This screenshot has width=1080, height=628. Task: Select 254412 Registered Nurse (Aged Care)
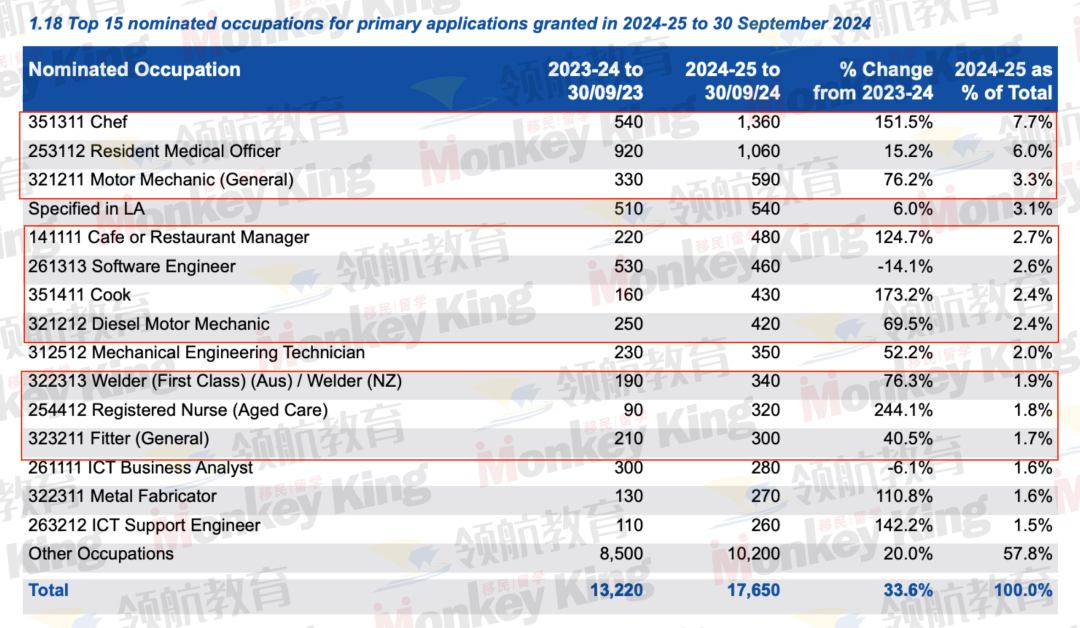tap(177, 411)
